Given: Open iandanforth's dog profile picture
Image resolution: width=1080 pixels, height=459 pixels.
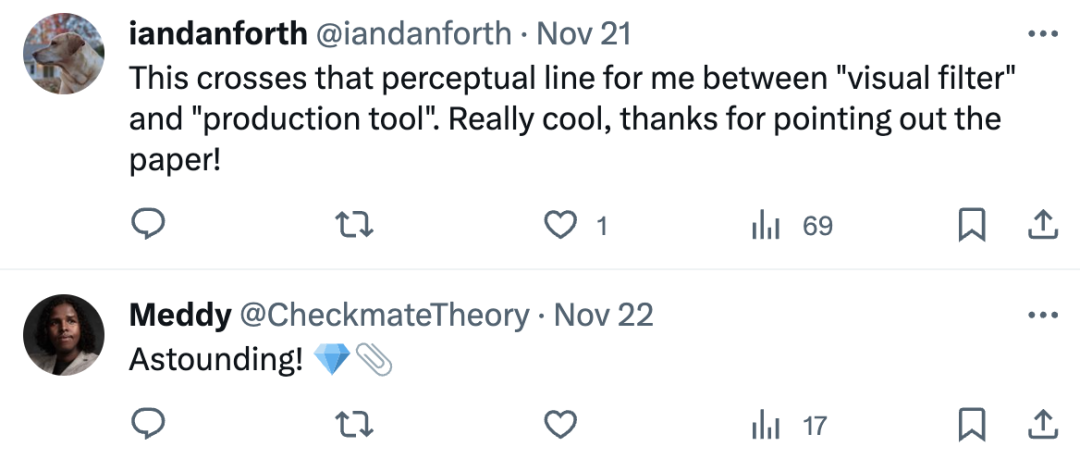Looking at the screenshot, I should [x=64, y=55].
